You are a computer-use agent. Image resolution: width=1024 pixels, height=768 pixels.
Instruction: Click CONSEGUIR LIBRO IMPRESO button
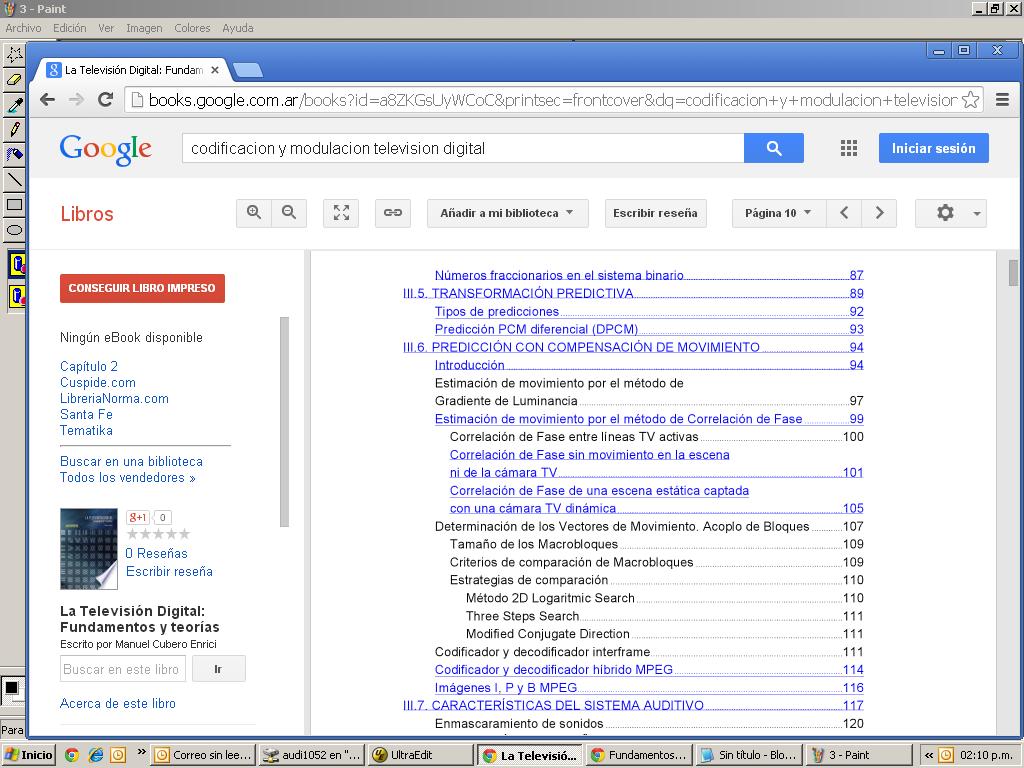tap(142, 288)
